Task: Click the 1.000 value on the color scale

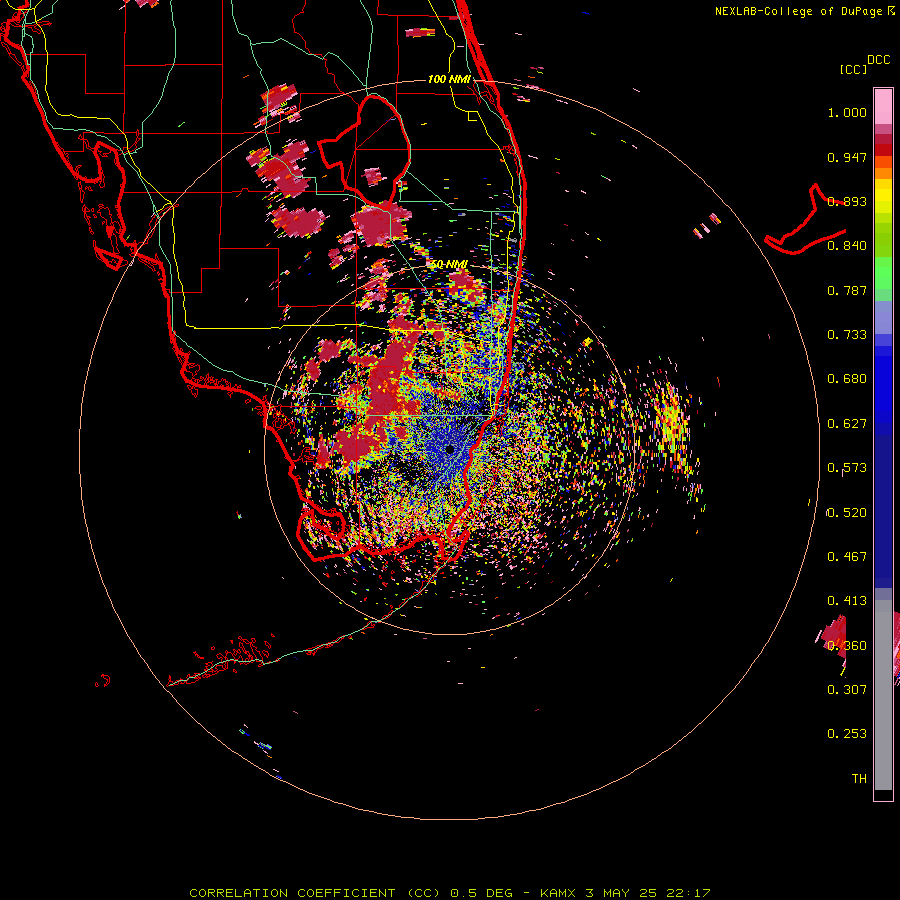Action: click(x=847, y=112)
